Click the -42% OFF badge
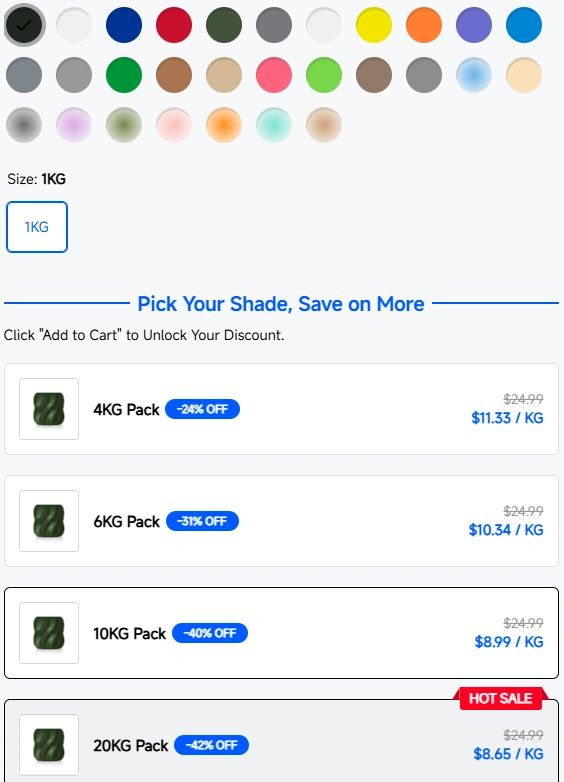The height and width of the screenshot is (782, 564). pyautogui.click(x=211, y=745)
